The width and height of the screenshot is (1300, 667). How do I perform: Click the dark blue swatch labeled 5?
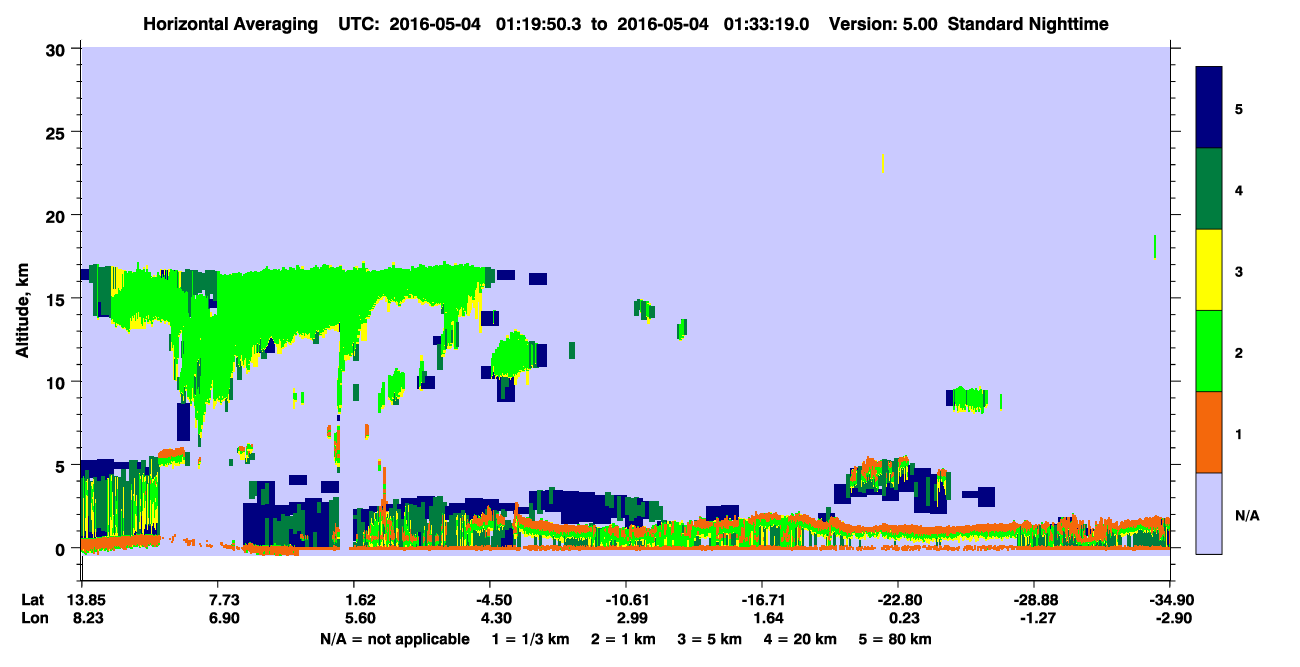tap(1209, 107)
